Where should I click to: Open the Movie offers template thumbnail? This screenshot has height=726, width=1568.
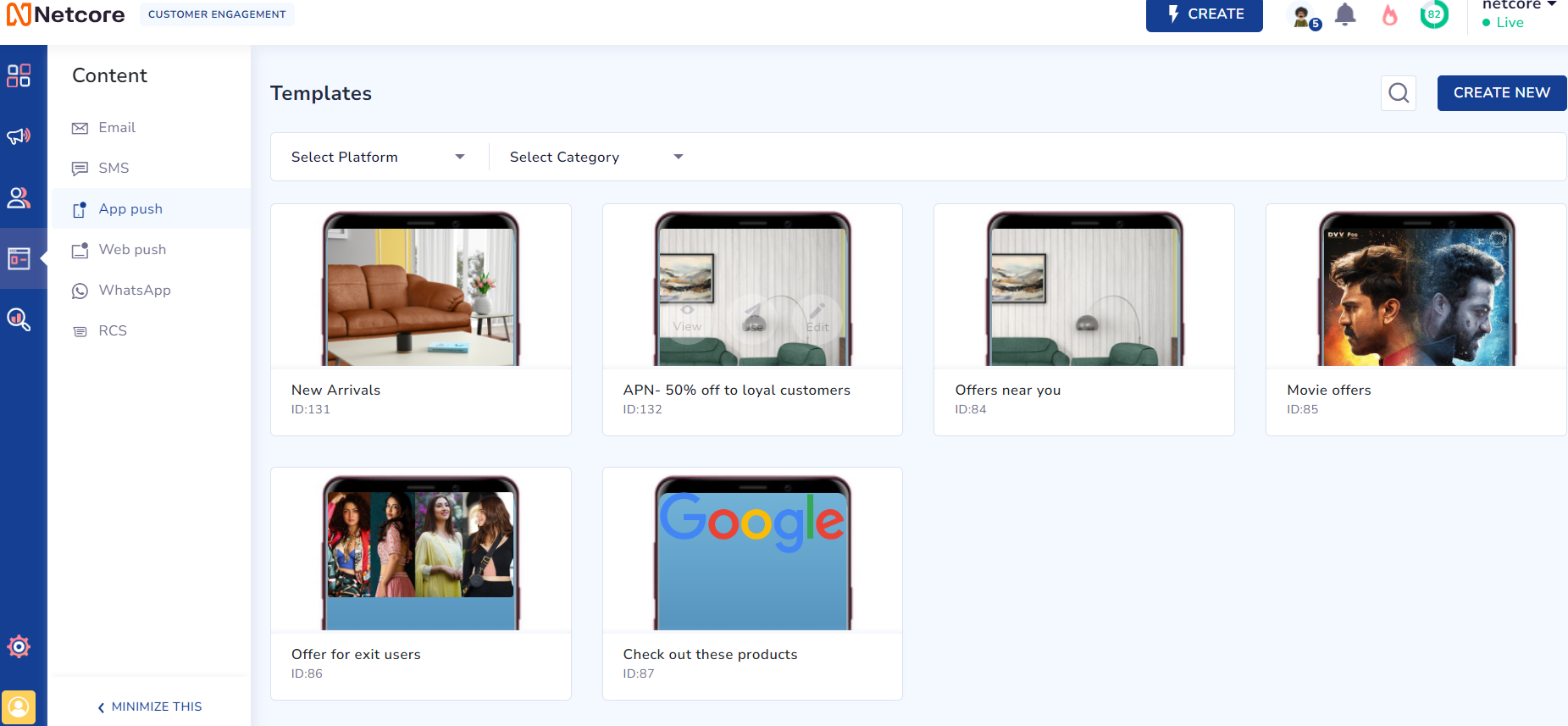(x=1416, y=288)
